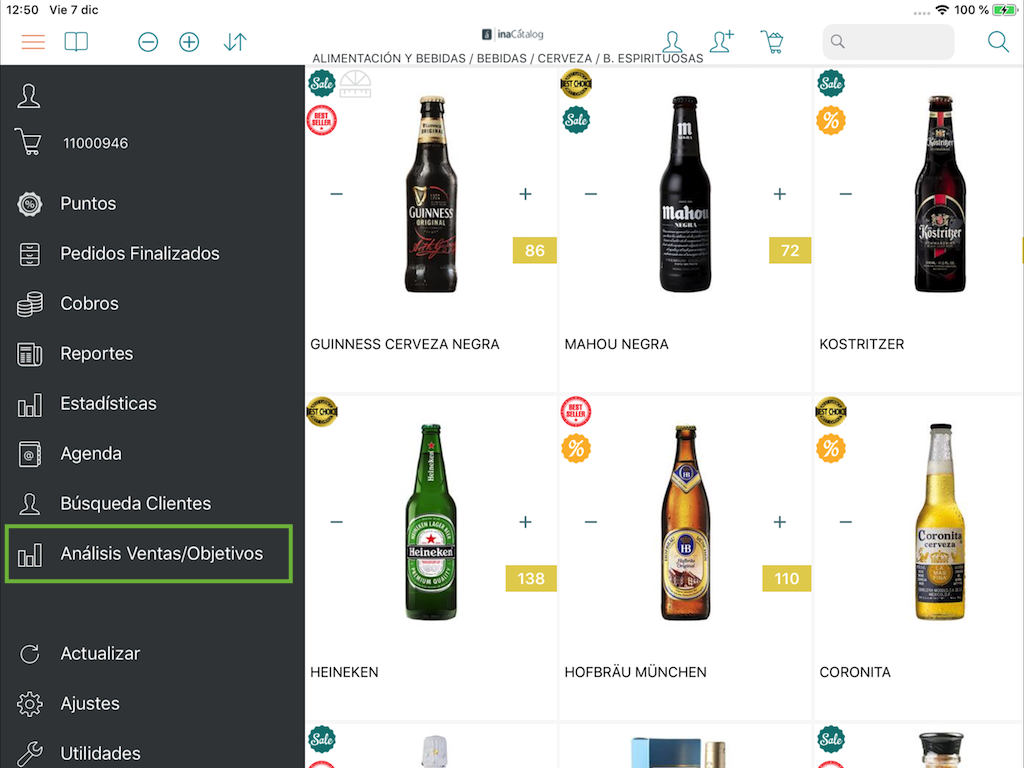1024x768 pixels.
Task: Click the Best Choice badge on Mahou Negra
Action: tap(576, 84)
